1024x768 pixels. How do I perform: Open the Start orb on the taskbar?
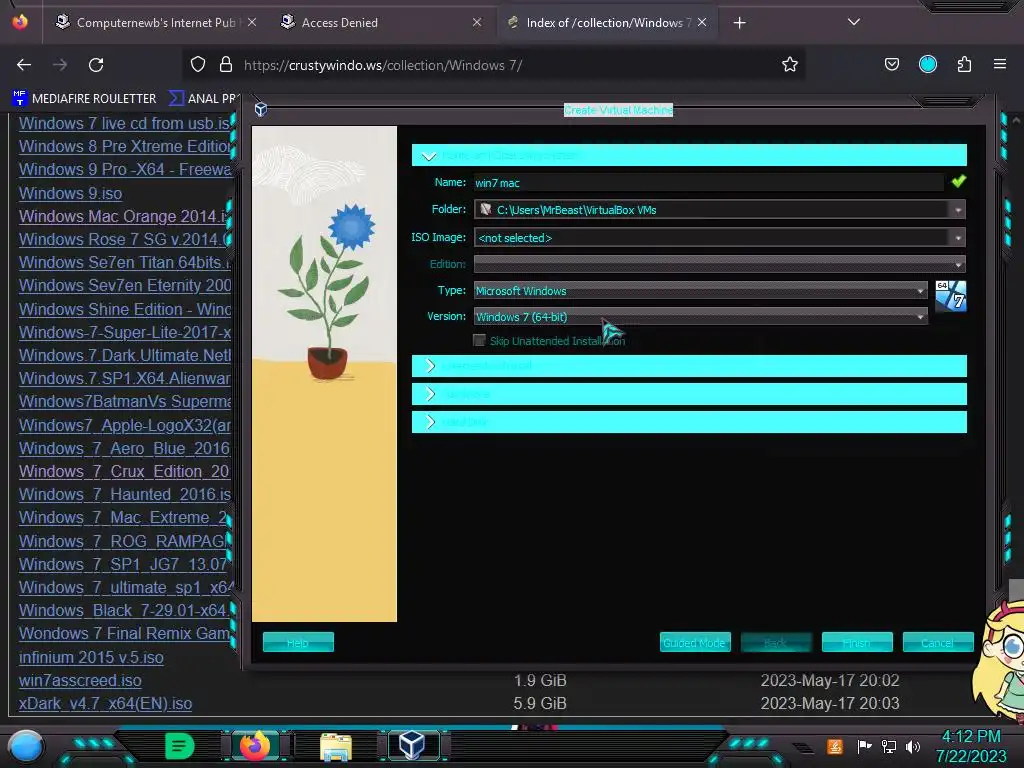click(26, 746)
